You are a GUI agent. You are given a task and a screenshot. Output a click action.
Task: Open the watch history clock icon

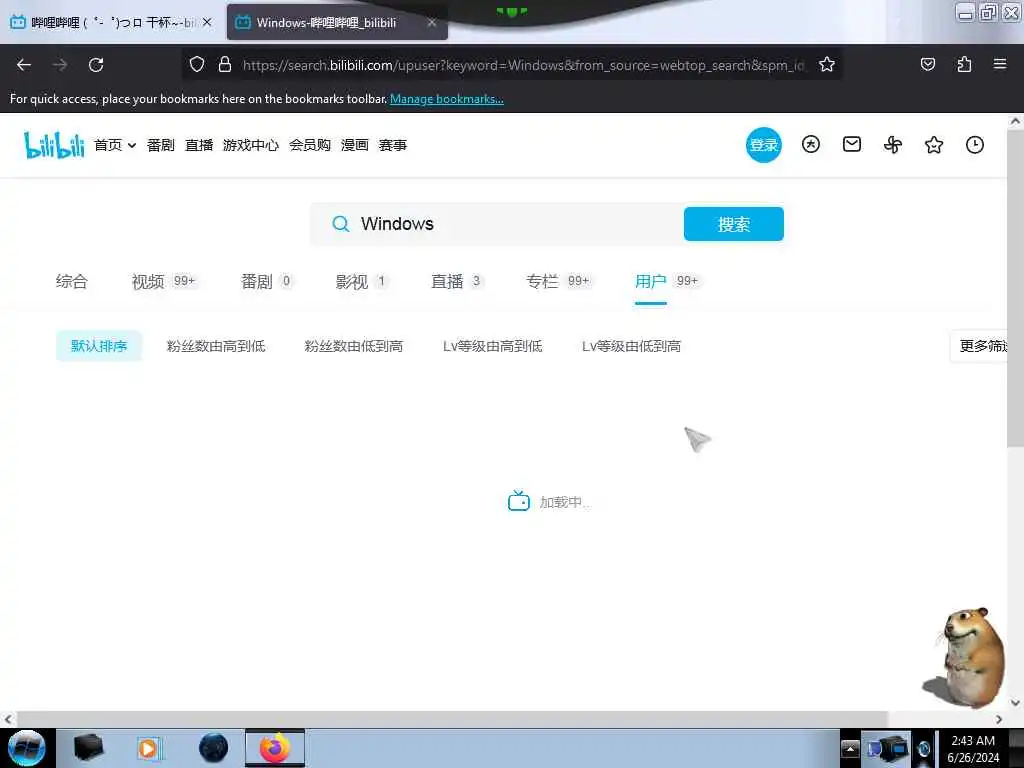(x=974, y=144)
